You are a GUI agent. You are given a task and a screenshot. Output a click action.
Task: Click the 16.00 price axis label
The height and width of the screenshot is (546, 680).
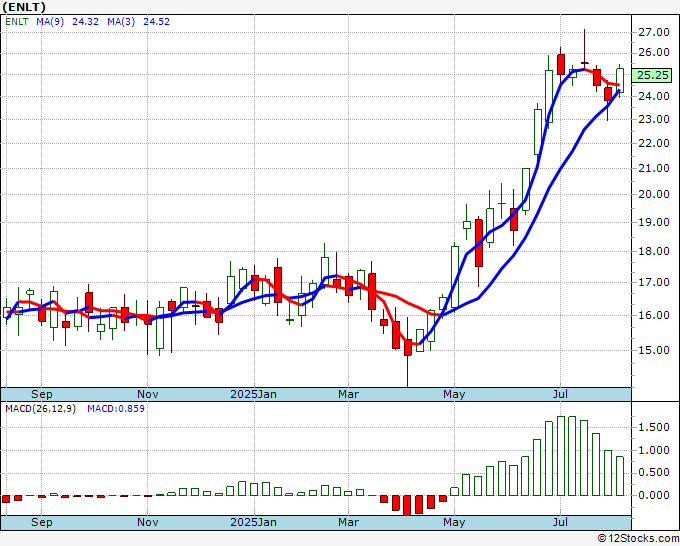(654, 315)
